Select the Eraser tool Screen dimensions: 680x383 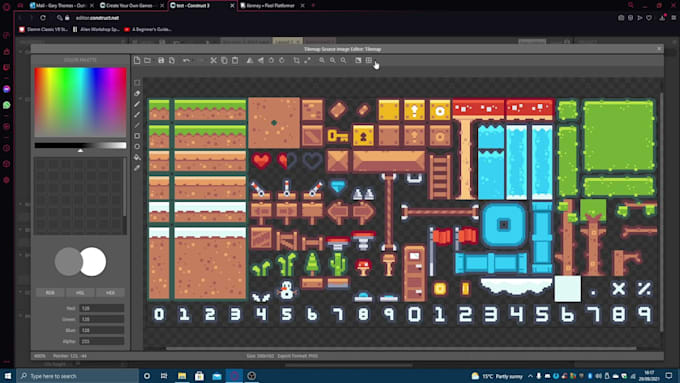pyautogui.click(x=137, y=93)
